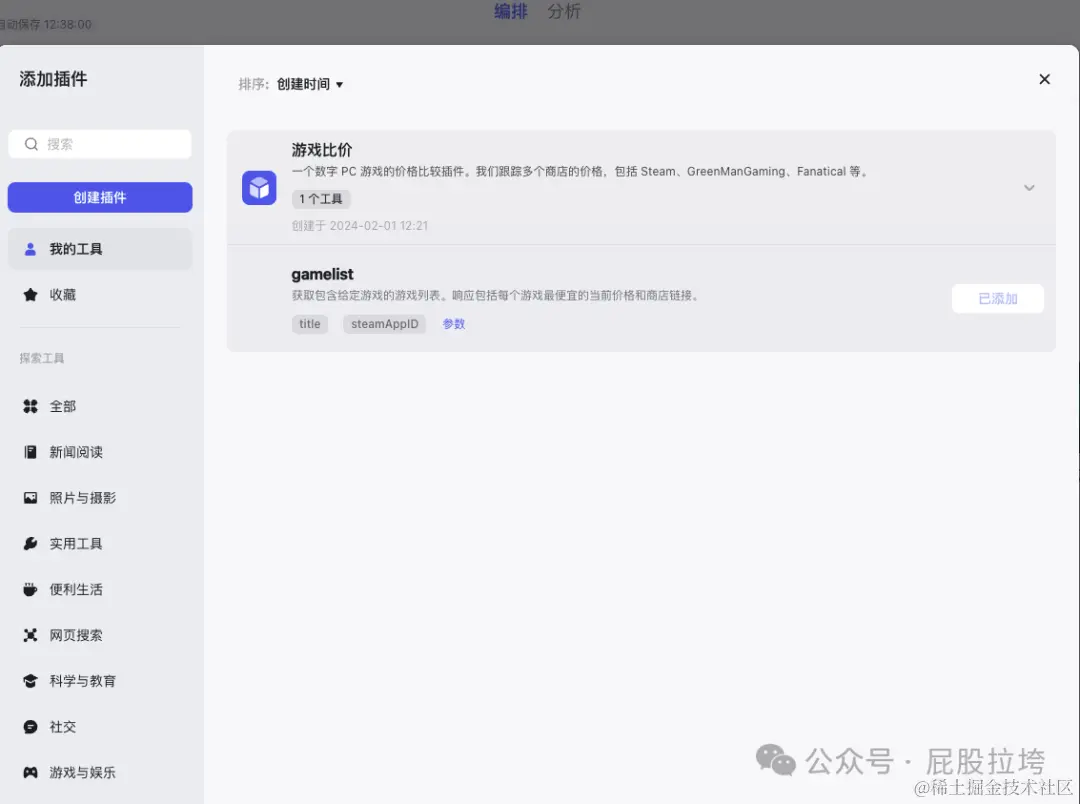Toggle the 已添加 state for gamelist
The image size is (1080, 804).
pyautogui.click(x=997, y=298)
